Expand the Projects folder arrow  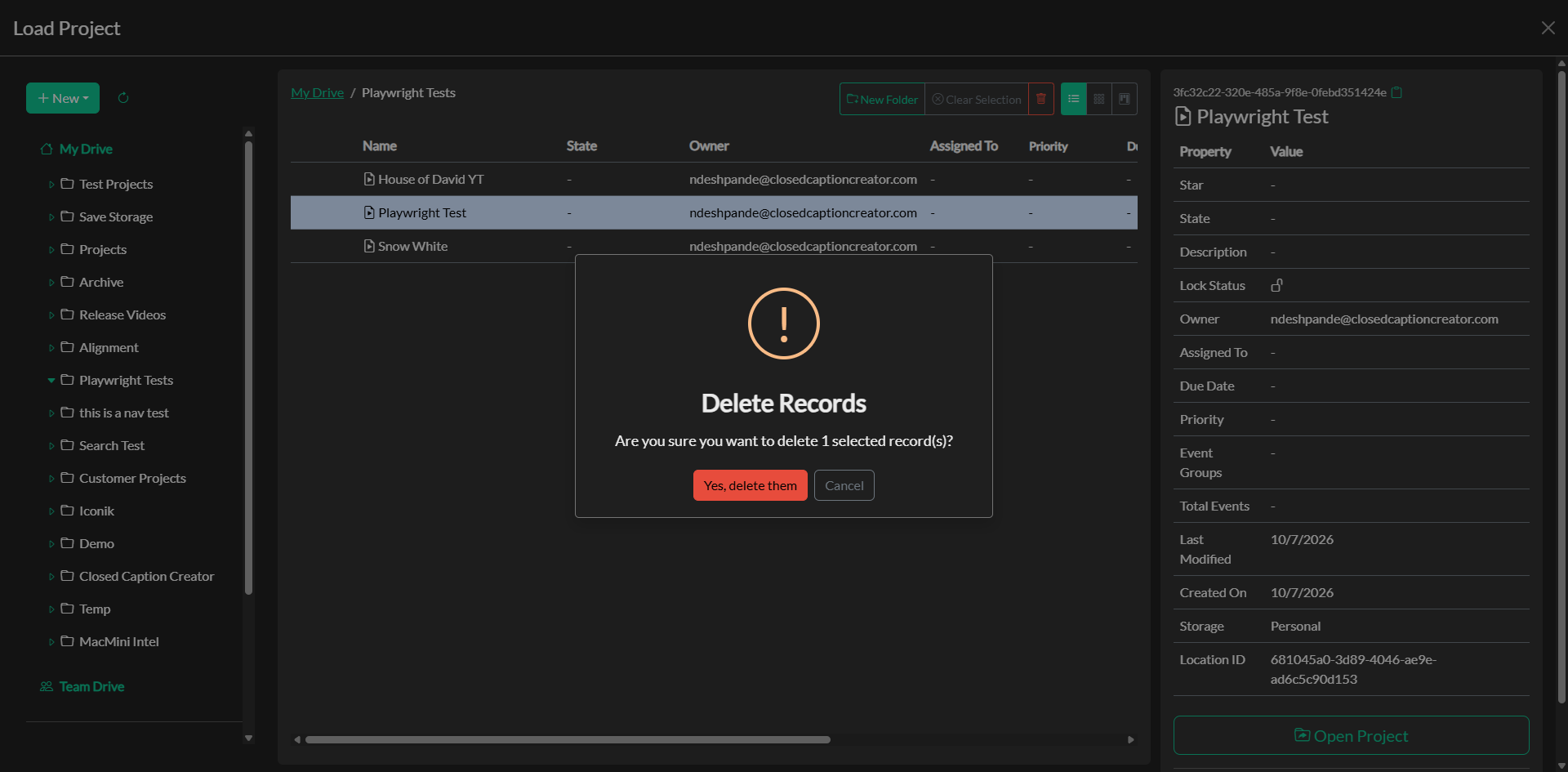click(51, 250)
